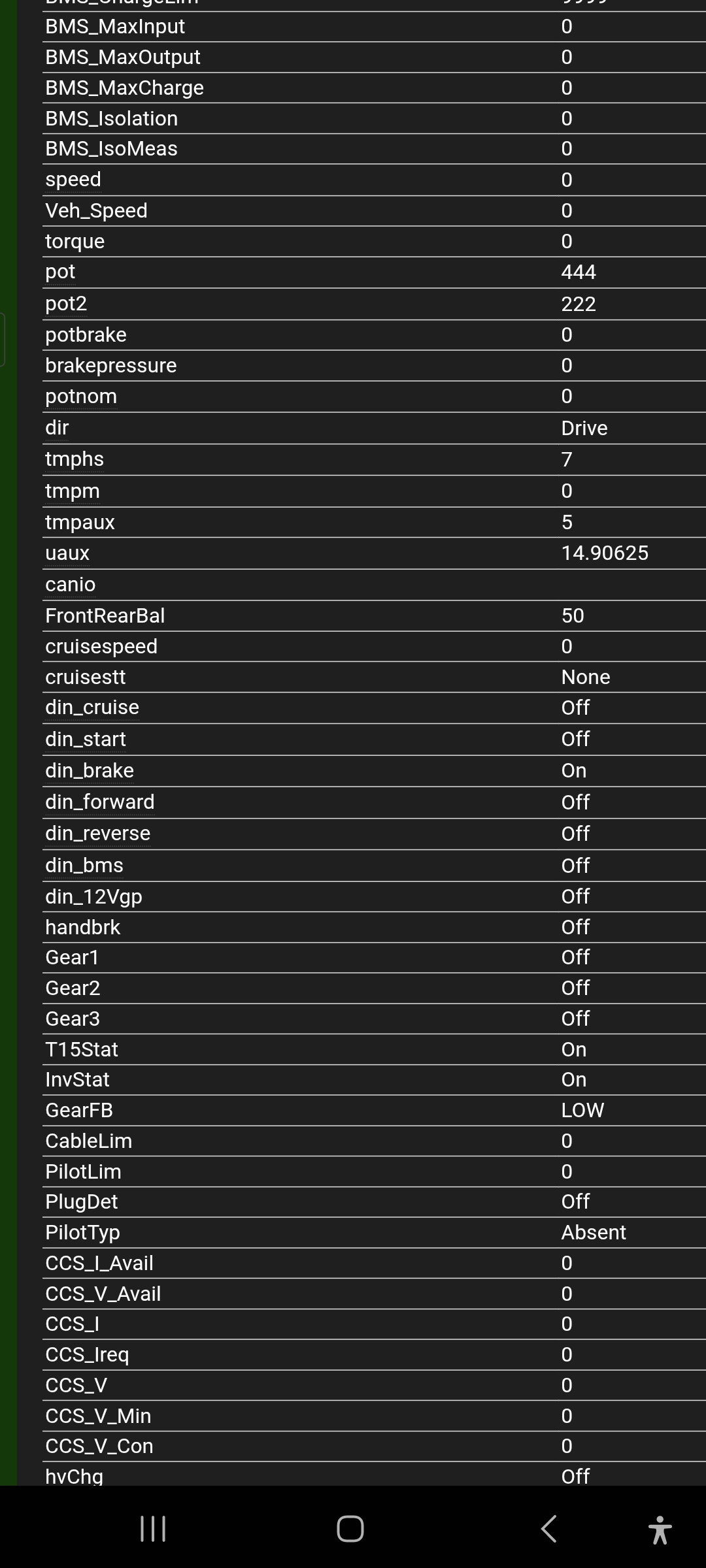Tap the dir value Drive
This screenshot has height=1568, width=706.
click(x=584, y=428)
